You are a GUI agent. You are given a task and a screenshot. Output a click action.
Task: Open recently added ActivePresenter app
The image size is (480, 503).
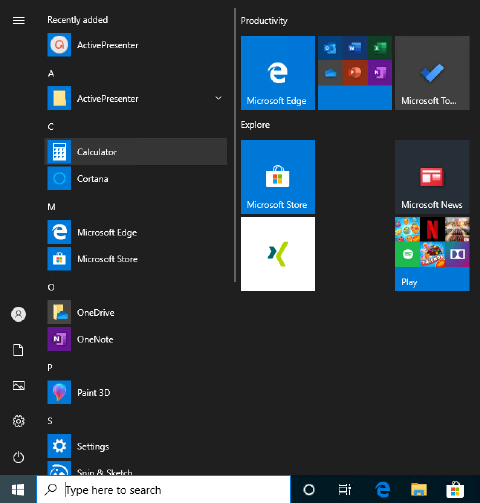click(136, 45)
